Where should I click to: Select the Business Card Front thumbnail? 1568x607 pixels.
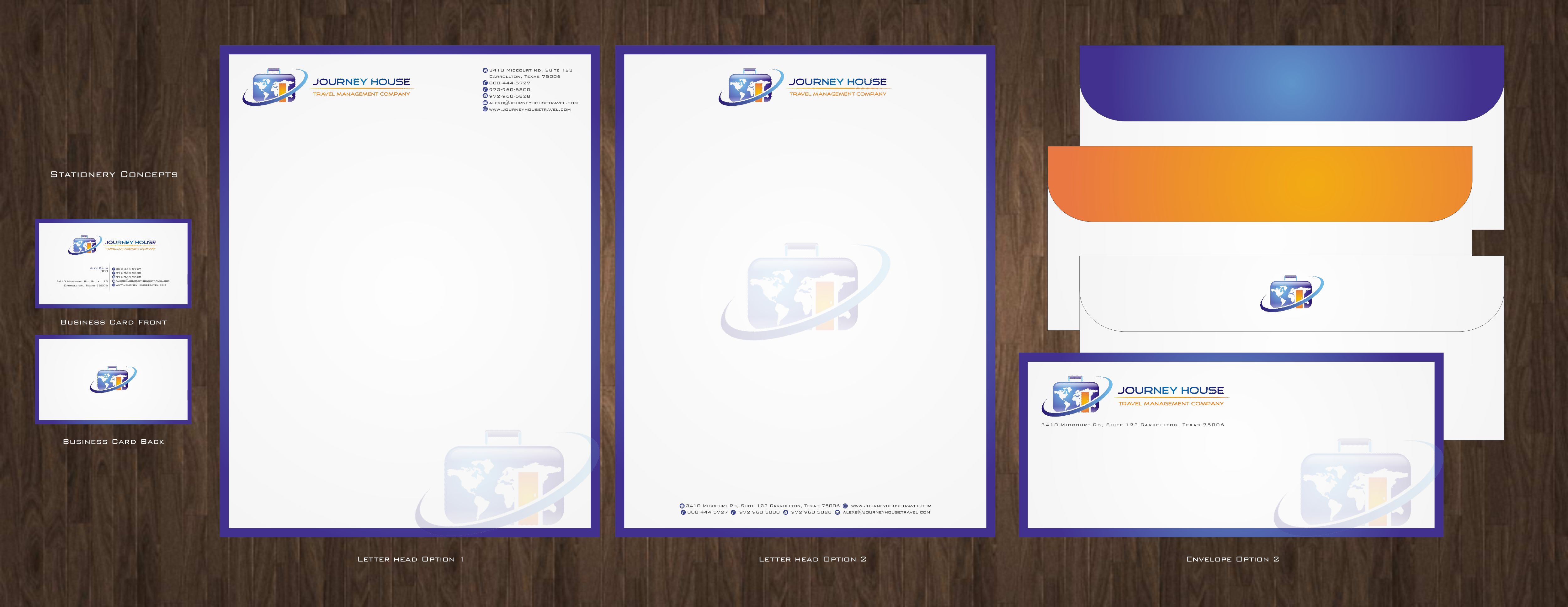pos(113,263)
